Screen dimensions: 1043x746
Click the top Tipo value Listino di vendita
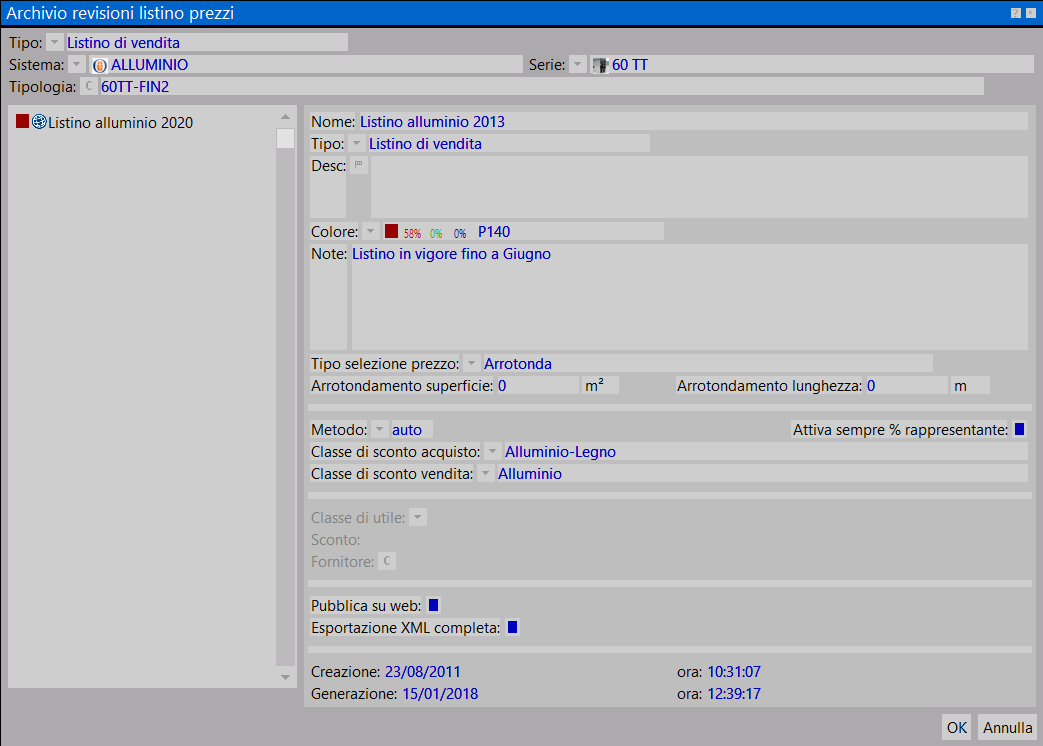pyautogui.click(x=123, y=43)
